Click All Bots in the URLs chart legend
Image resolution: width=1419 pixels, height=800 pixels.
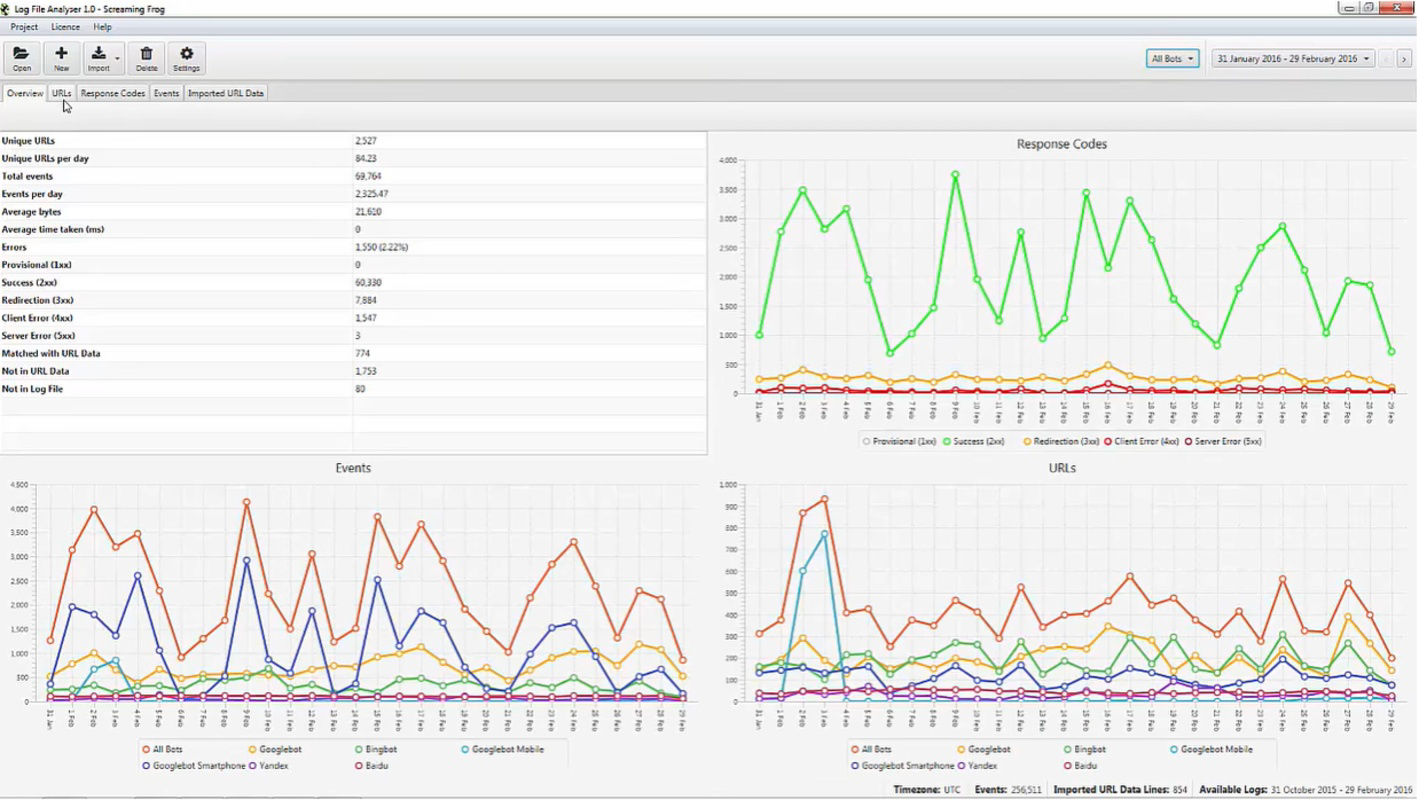(x=871, y=749)
